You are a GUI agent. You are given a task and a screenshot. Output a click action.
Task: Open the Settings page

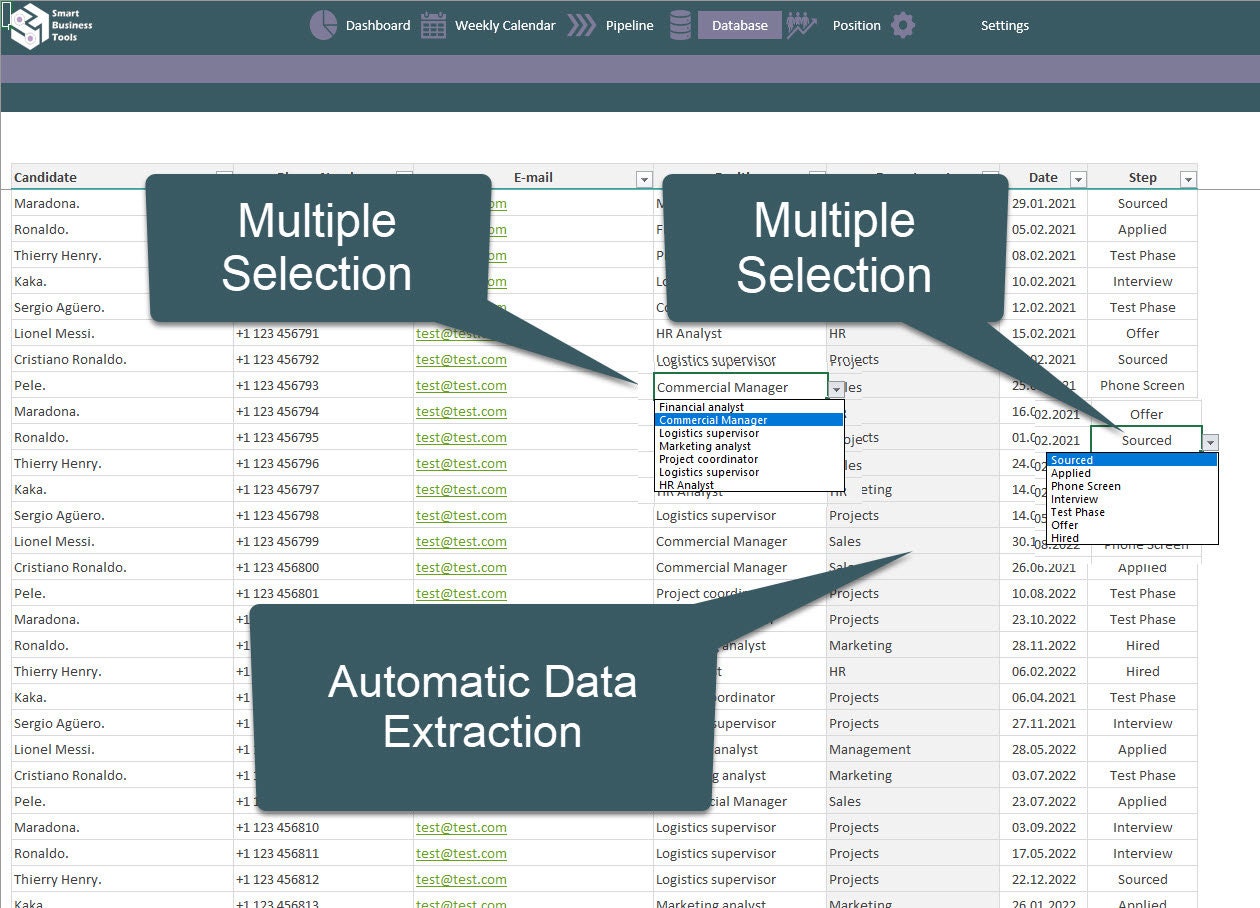(1005, 26)
